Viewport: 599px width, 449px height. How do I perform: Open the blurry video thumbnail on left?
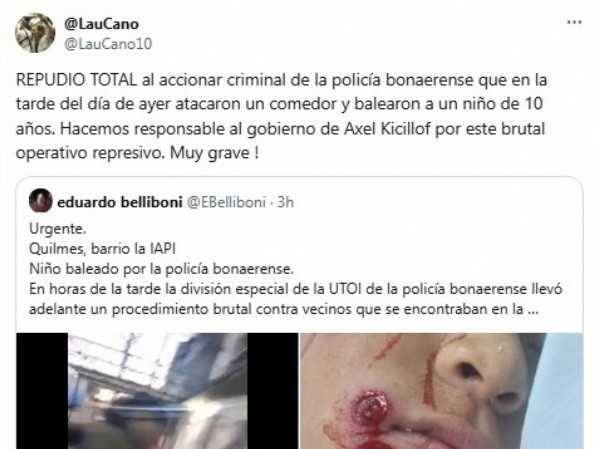click(157, 391)
